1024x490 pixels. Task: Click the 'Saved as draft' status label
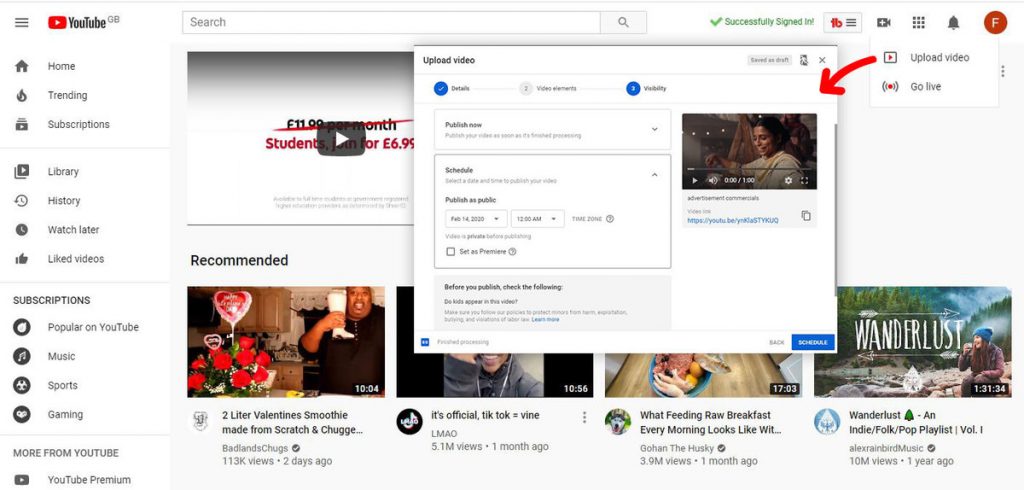[769, 60]
